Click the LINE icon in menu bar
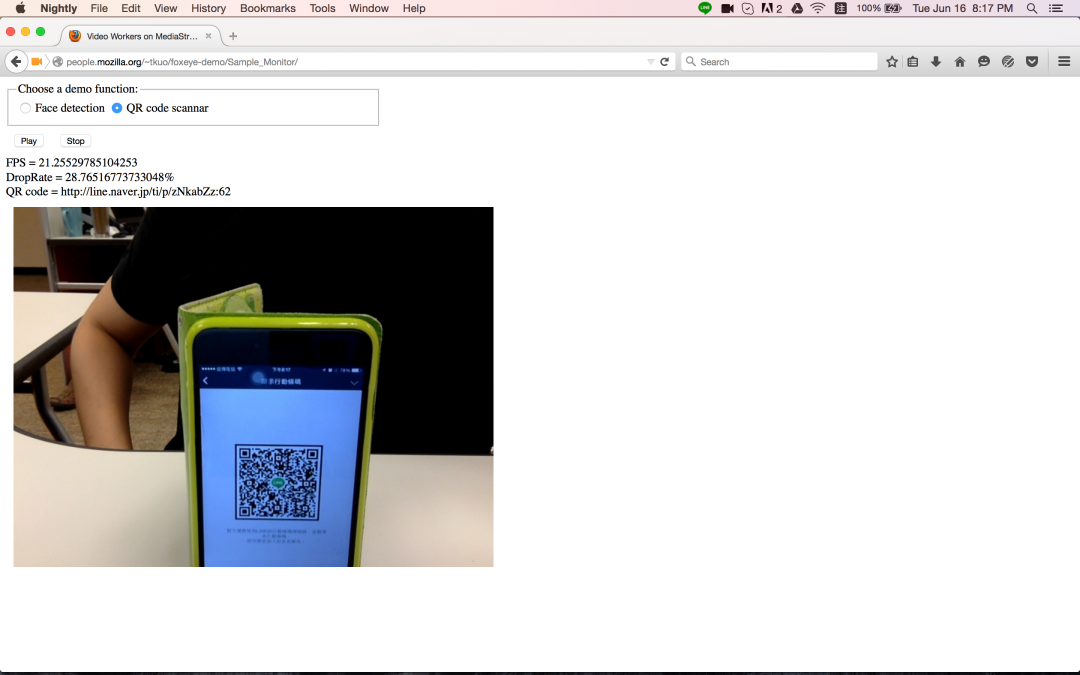 point(705,8)
